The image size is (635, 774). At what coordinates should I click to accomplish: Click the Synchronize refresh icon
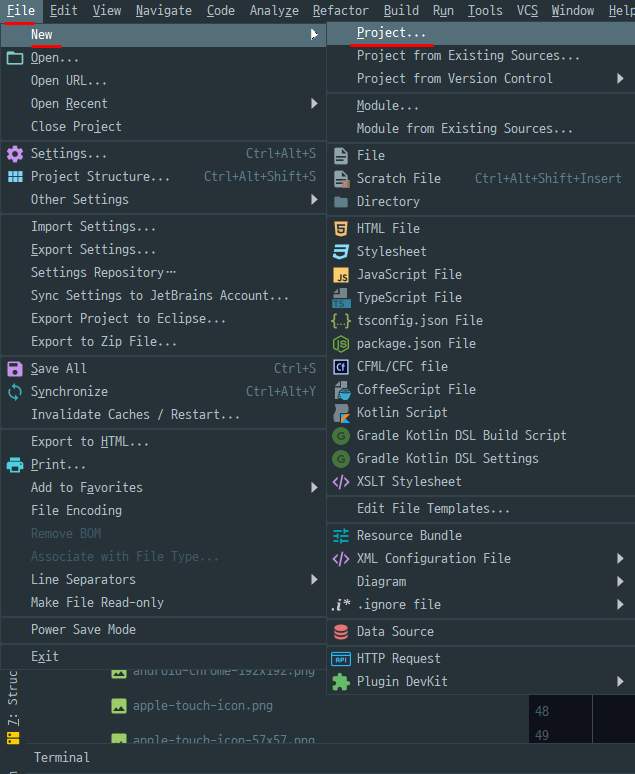click(15, 392)
